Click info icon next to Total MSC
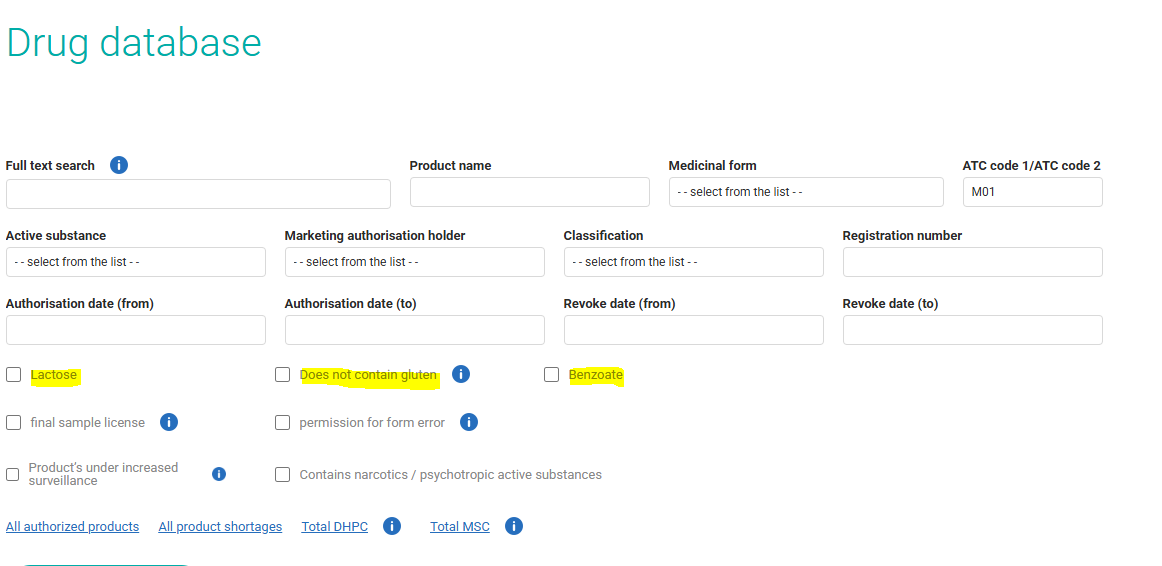Image resolution: width=1162 pixels, height=566 pixels. pos(514,526)
